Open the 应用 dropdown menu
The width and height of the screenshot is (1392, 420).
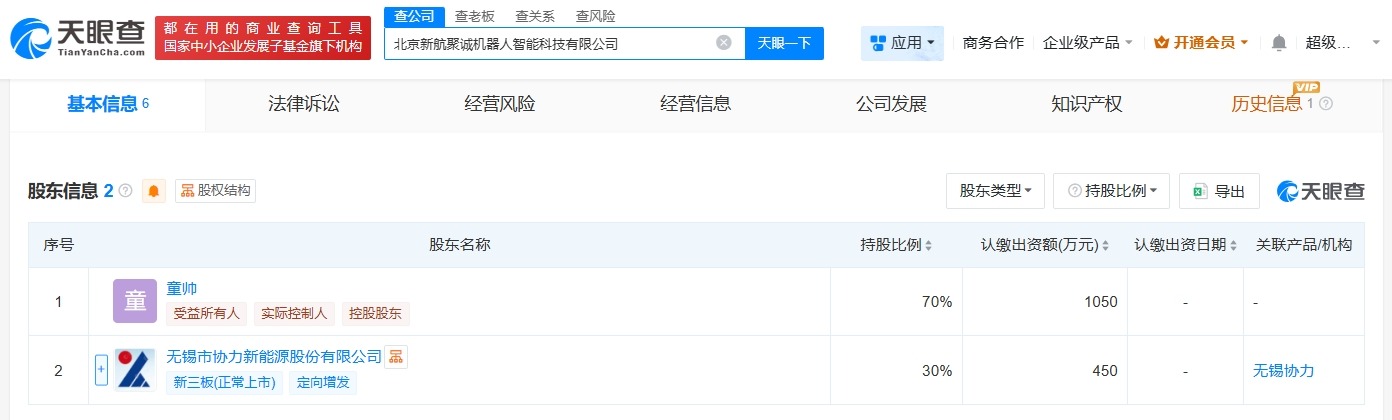902,43
